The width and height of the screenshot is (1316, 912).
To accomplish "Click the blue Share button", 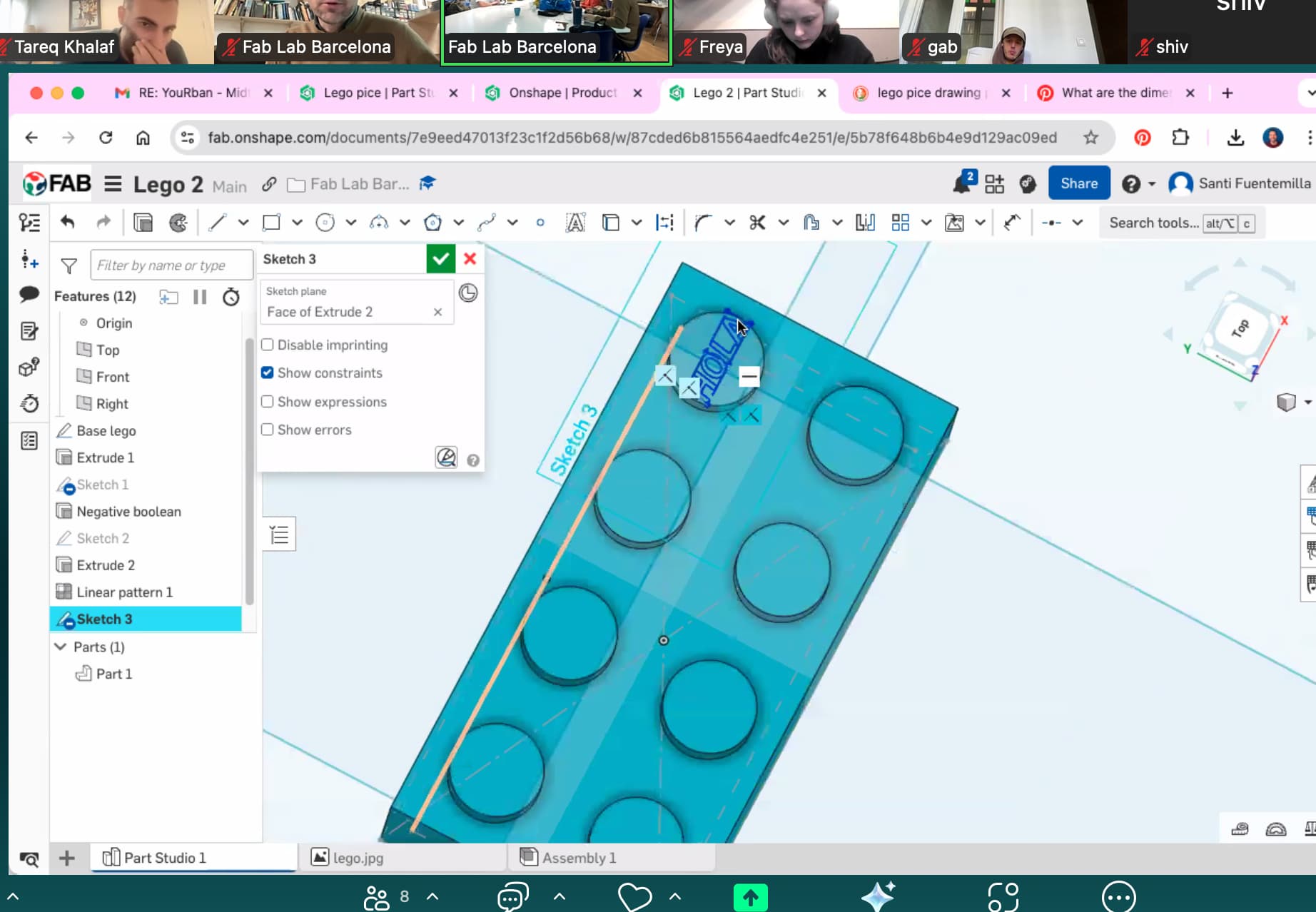I will (x=1079, y=183).
